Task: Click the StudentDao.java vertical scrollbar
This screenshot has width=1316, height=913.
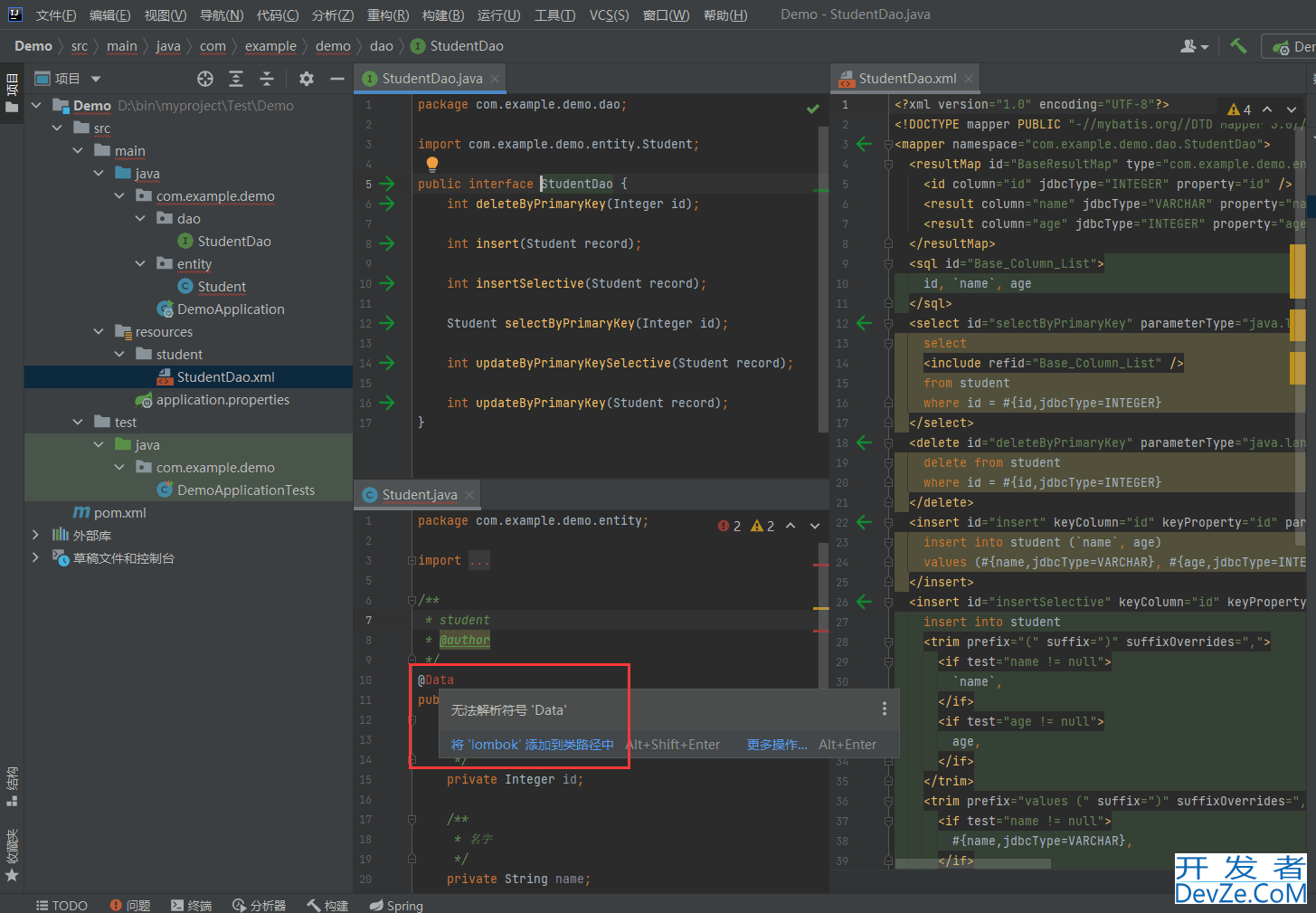Action: (x=823, y=281)
